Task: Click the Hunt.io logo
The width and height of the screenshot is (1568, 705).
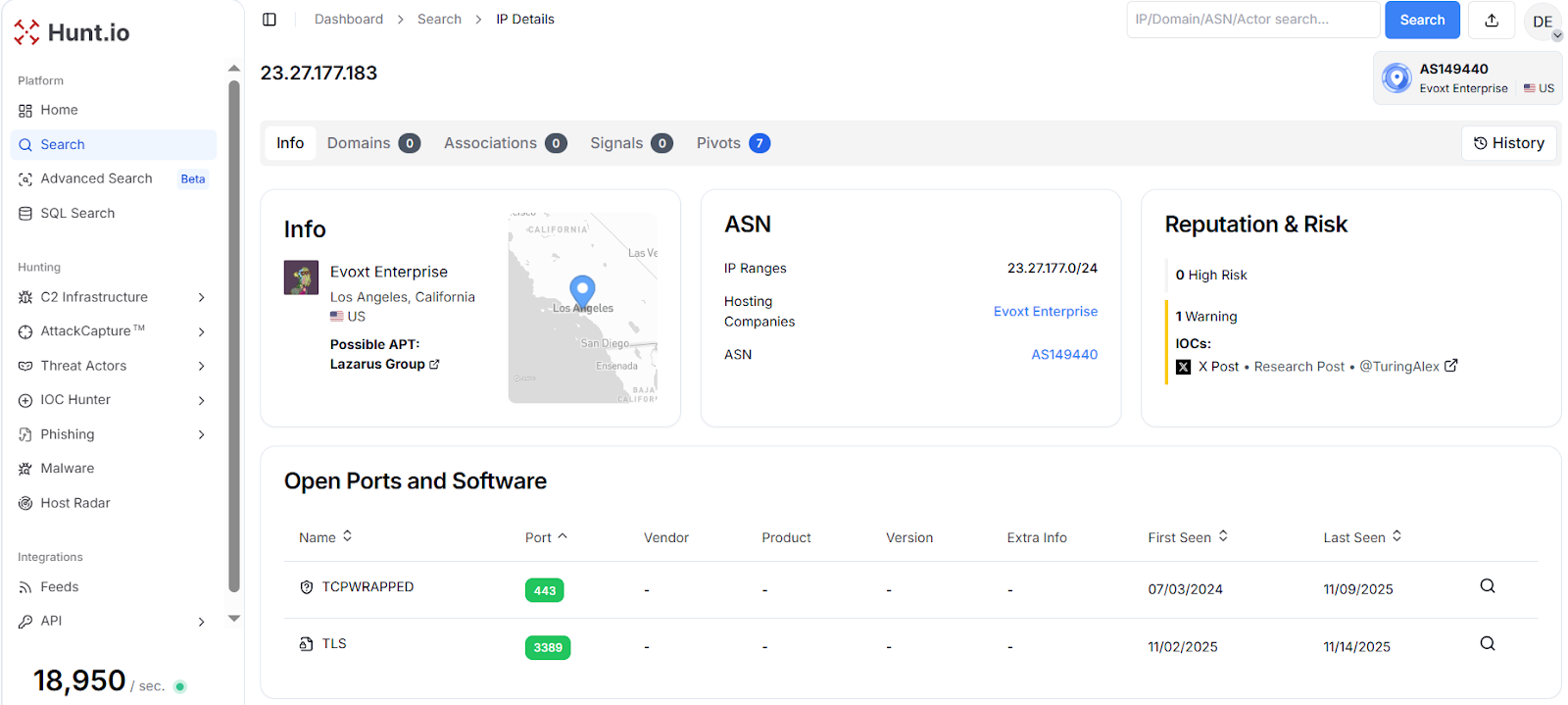Action: (73, 32)
